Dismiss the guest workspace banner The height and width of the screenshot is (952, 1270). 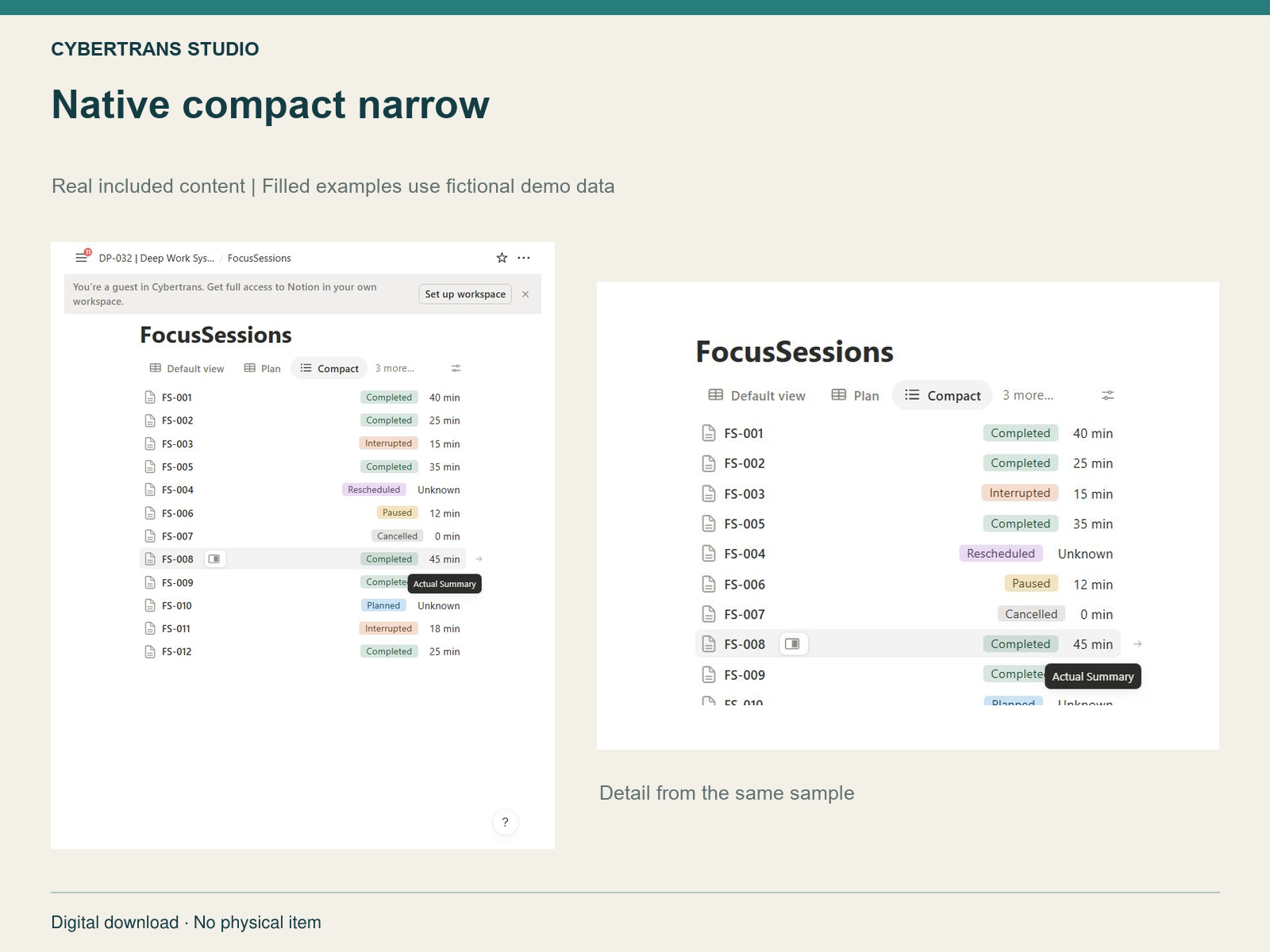(x=525, y=294)
